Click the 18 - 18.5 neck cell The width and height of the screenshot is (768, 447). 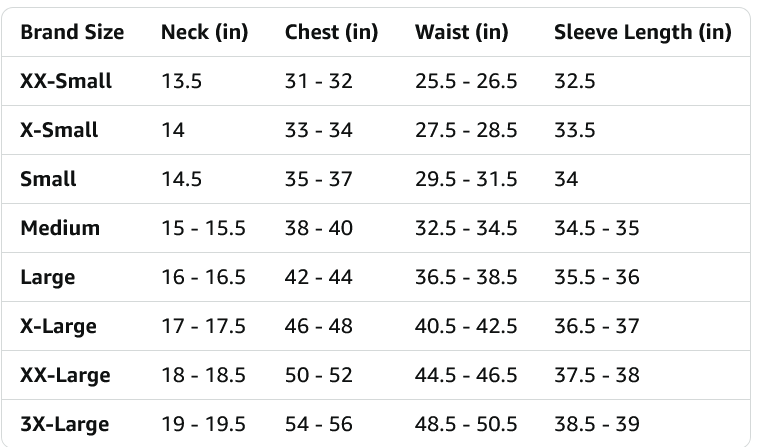tap(203, 375)
